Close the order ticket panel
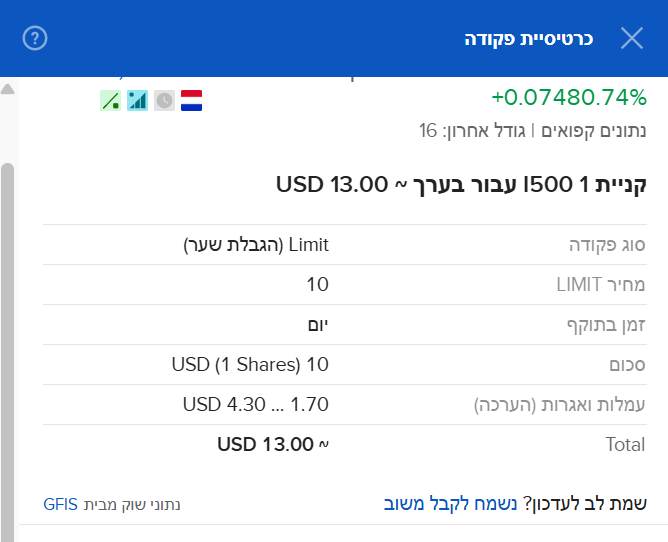The height and width of the screenshot is (542, 668). click(x=632, y=39)
